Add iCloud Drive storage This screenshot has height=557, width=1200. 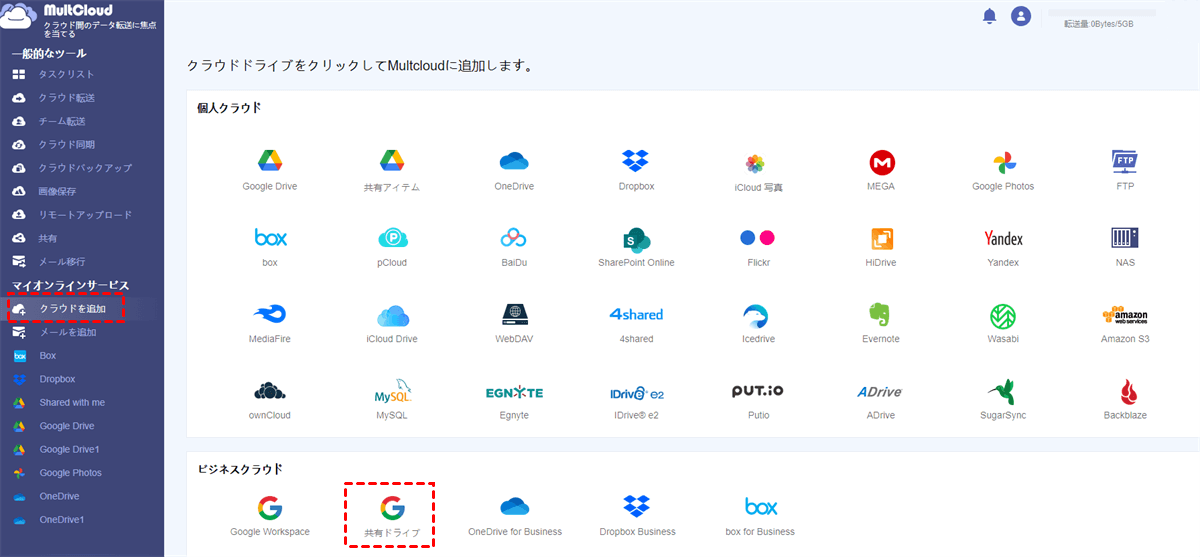pos(392,316)
